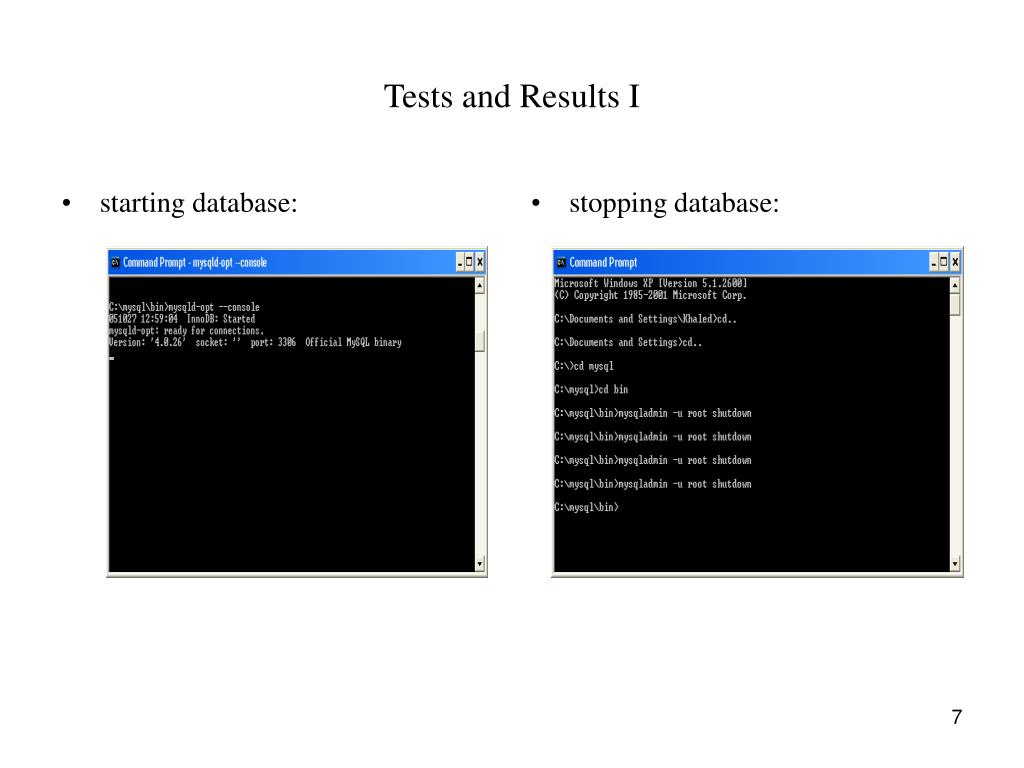Click the right window's 'Command Prompt' title text
The image size is (1024, 768).
click(603, 263)
